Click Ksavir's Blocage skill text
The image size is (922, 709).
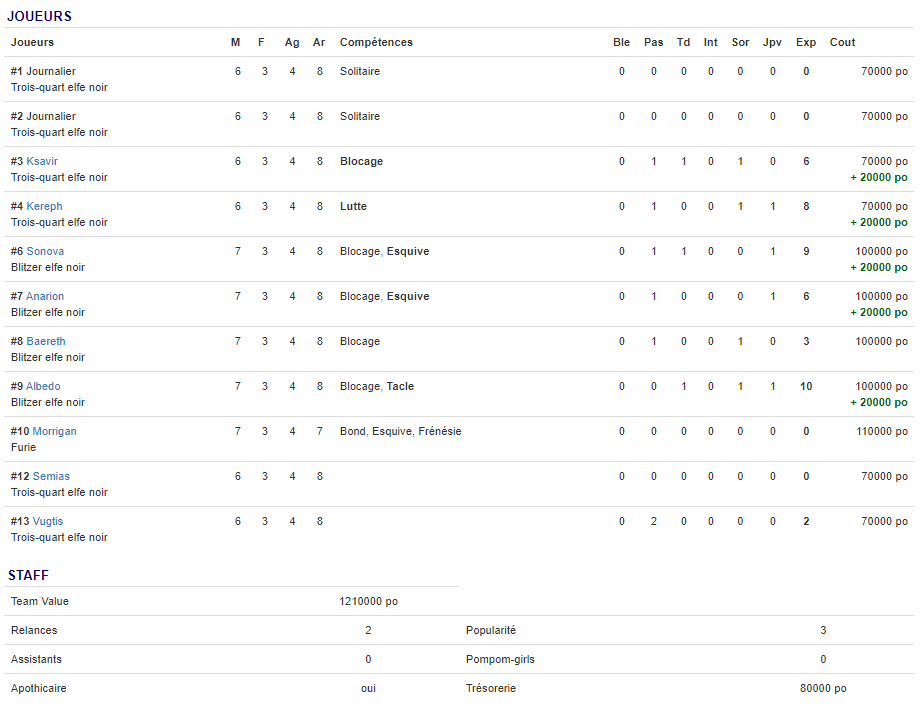[361, 161]
